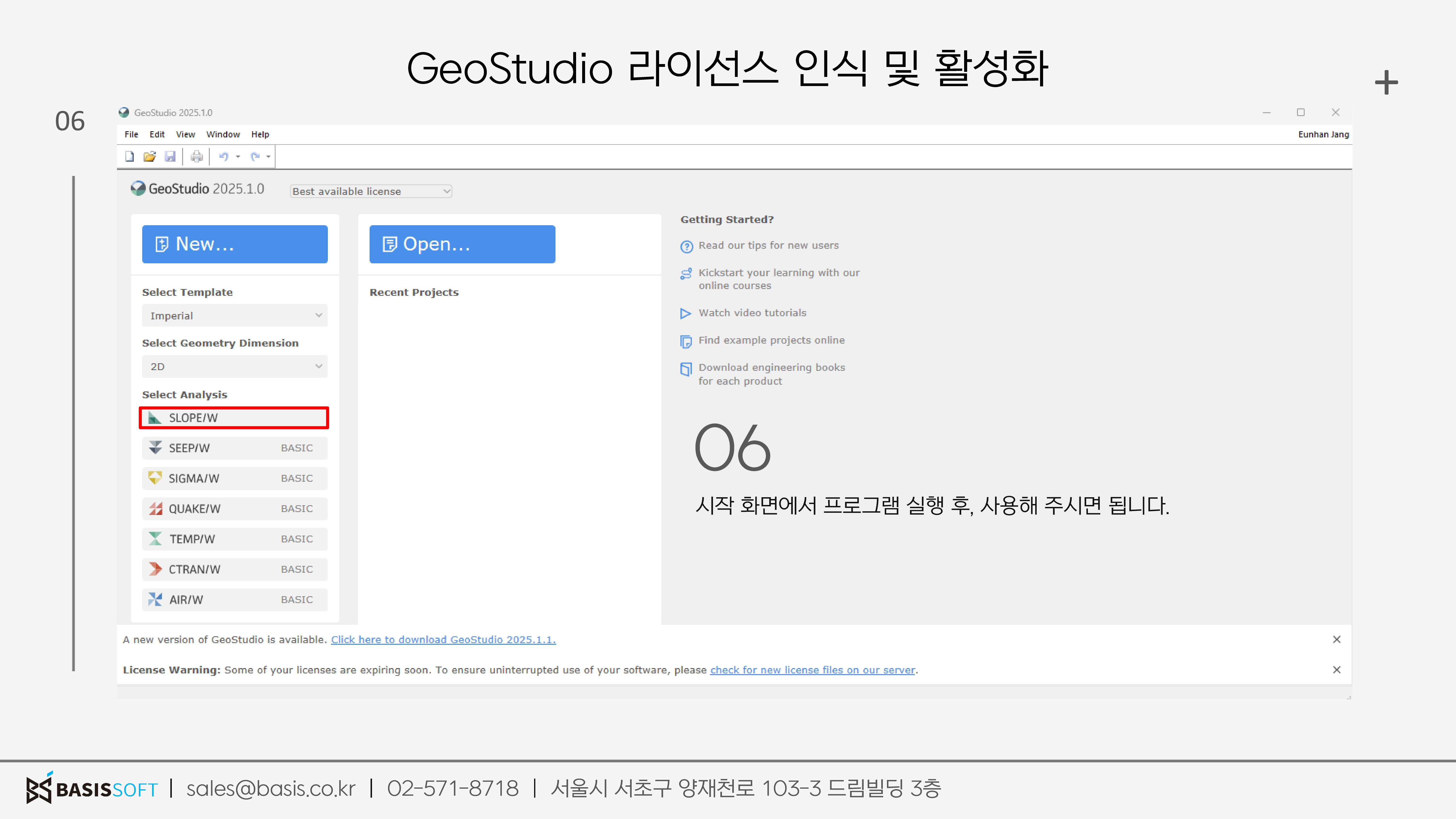Click the BASIC label next to SIGMA/W

point(297,478)
